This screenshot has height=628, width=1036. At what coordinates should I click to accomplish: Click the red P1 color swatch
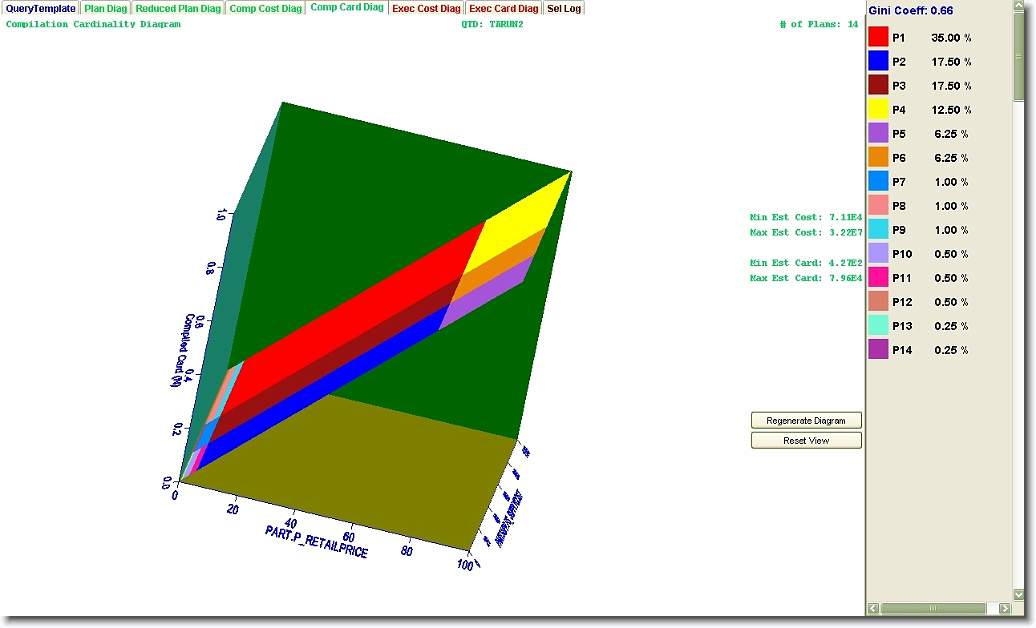878,38
